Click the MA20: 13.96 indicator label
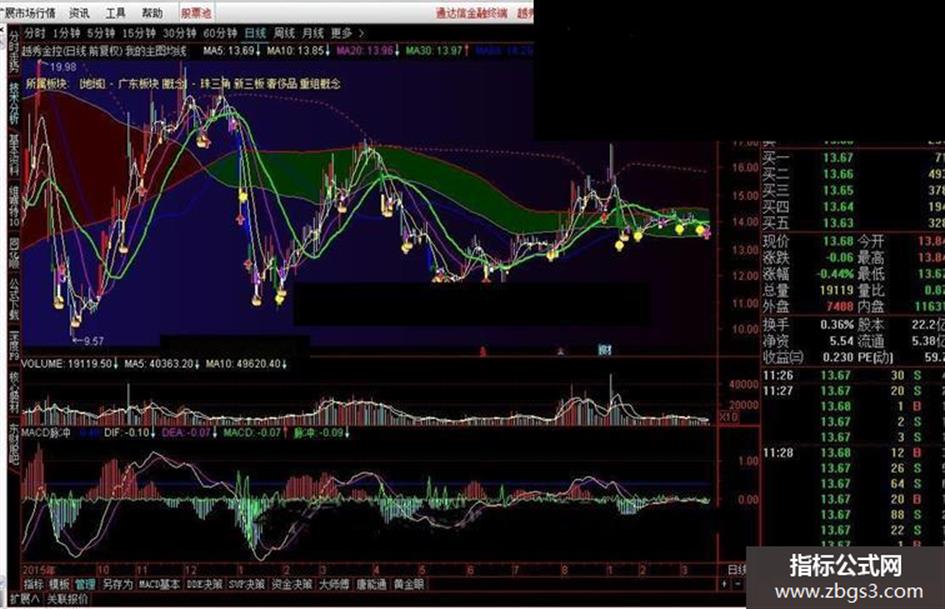945x609 pixels. pyautogui.click(x=368, y=51)
